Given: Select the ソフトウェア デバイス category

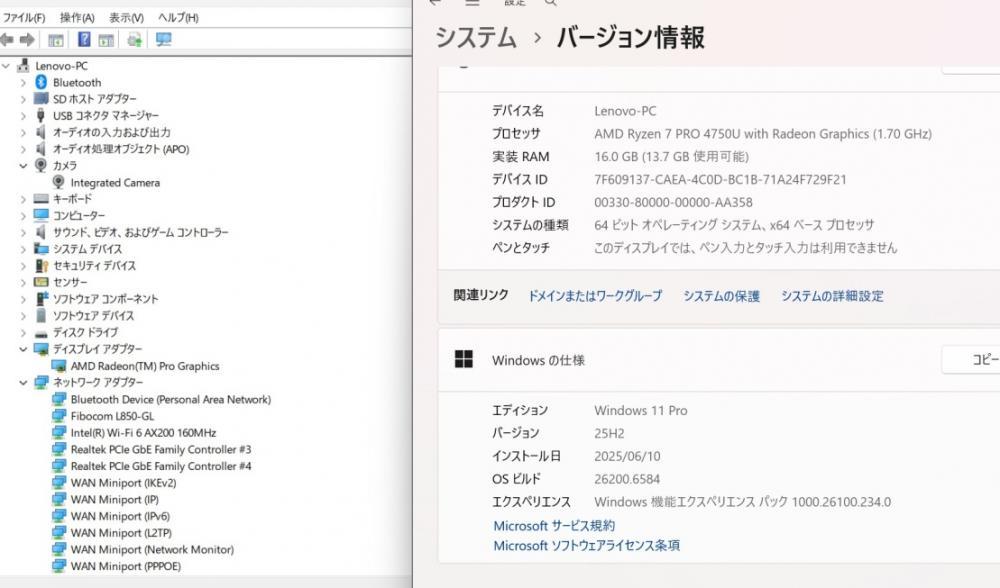Looking at the screenshot, I should pyautogui.click(x=93, y=316).
